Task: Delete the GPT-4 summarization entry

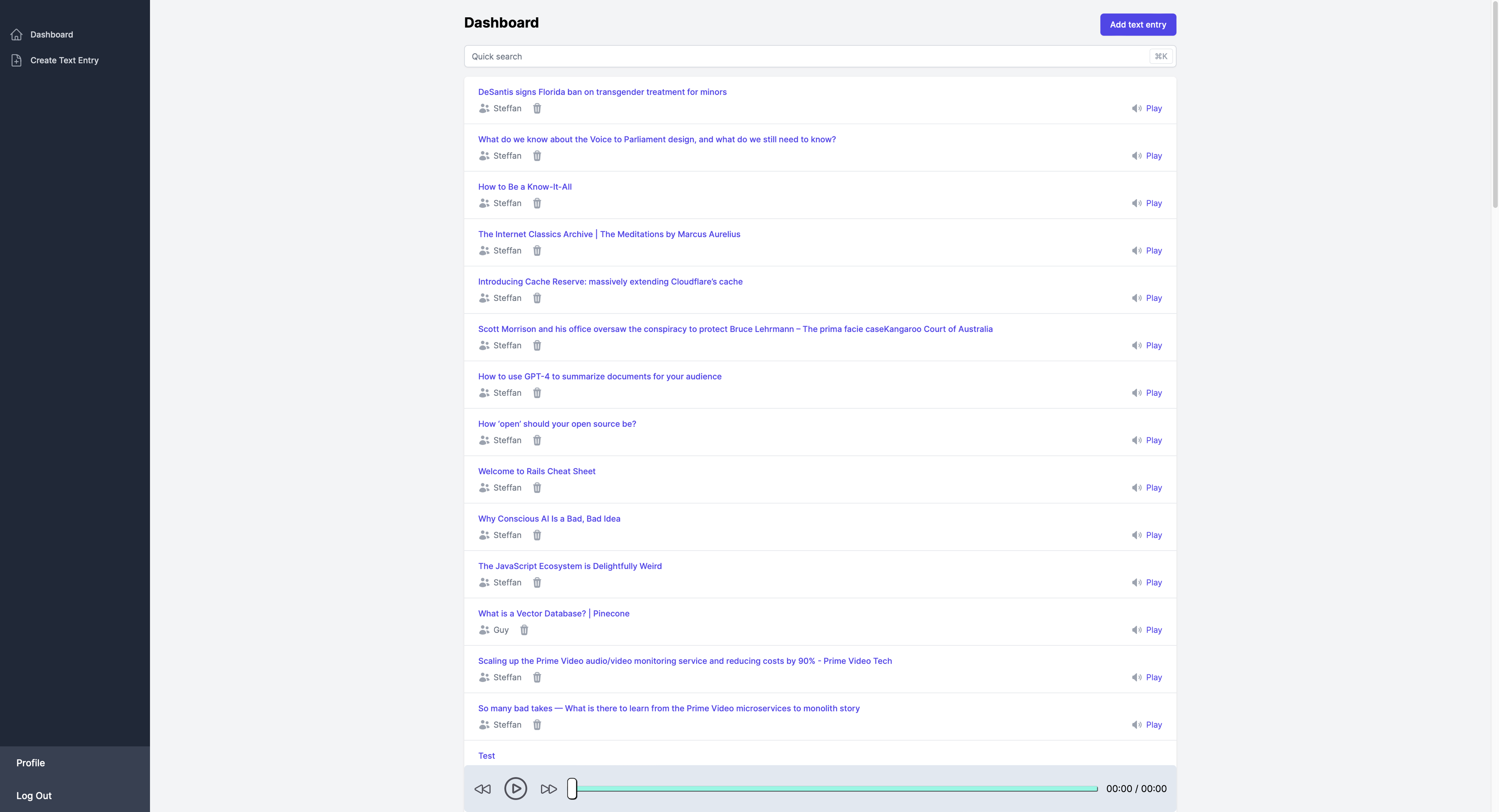Action: (537, 393)
